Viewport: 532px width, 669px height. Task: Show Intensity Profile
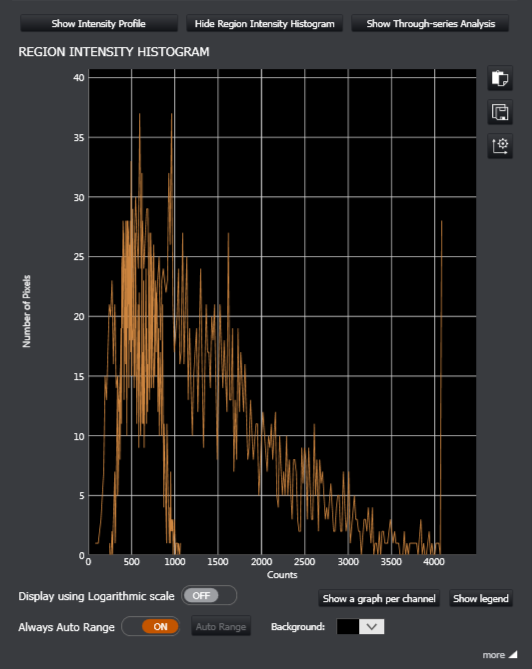click(99, 23)
